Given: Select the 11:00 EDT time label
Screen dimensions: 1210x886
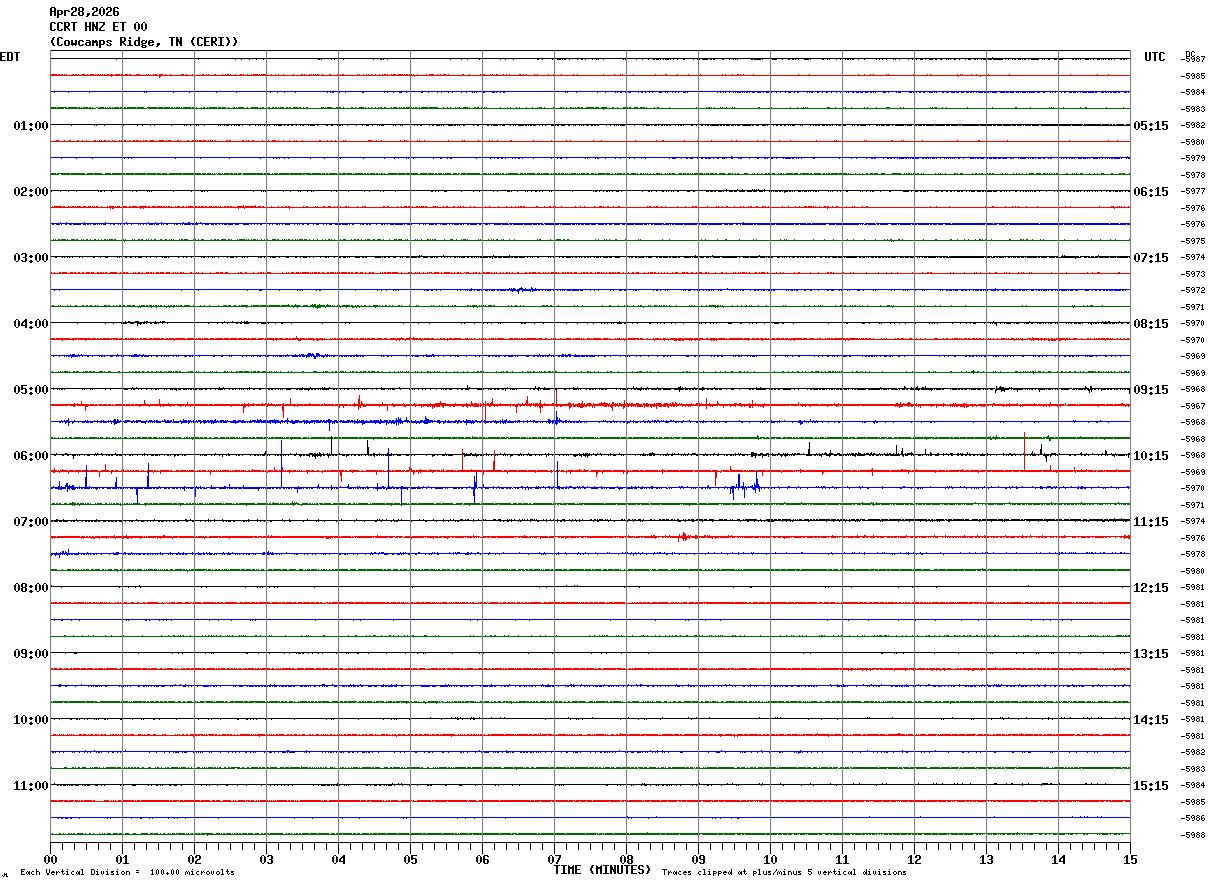Looking at the screenshot, I should pyautogui.click(x=31, y=786).
